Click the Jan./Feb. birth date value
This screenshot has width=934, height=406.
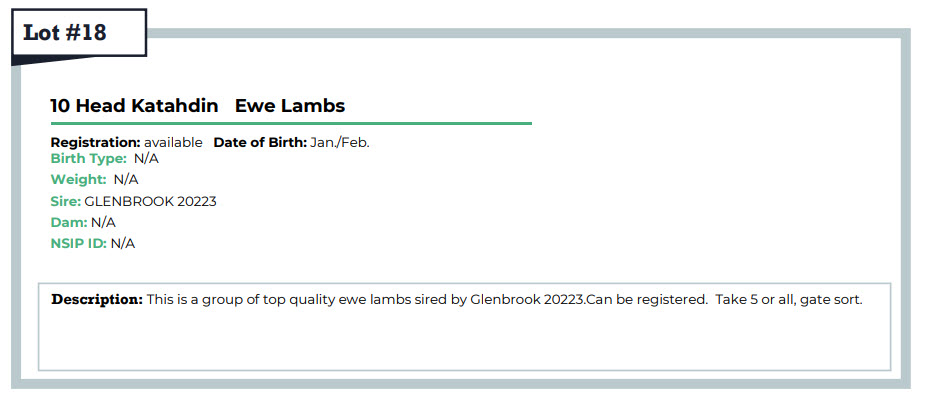tap(340, 143)
